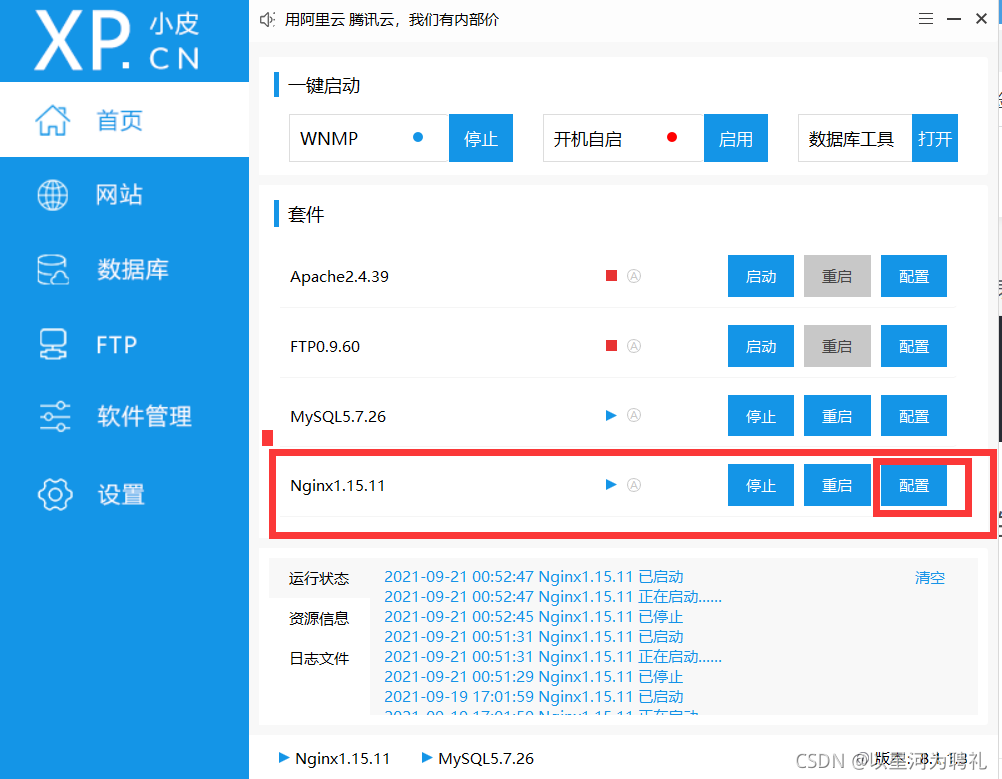This screenshot has height=779, width=1002.
Task: Click the database cloud icon next to 数据库
Action: [x=53, y=270]
